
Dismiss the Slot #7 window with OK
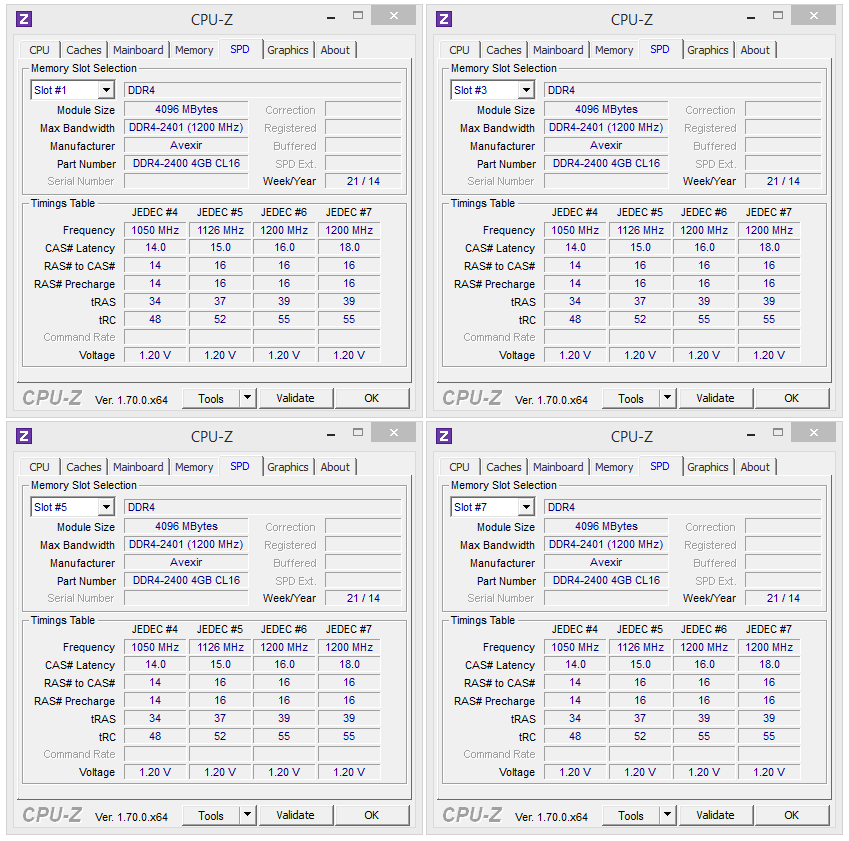click(x=792, y=815)
